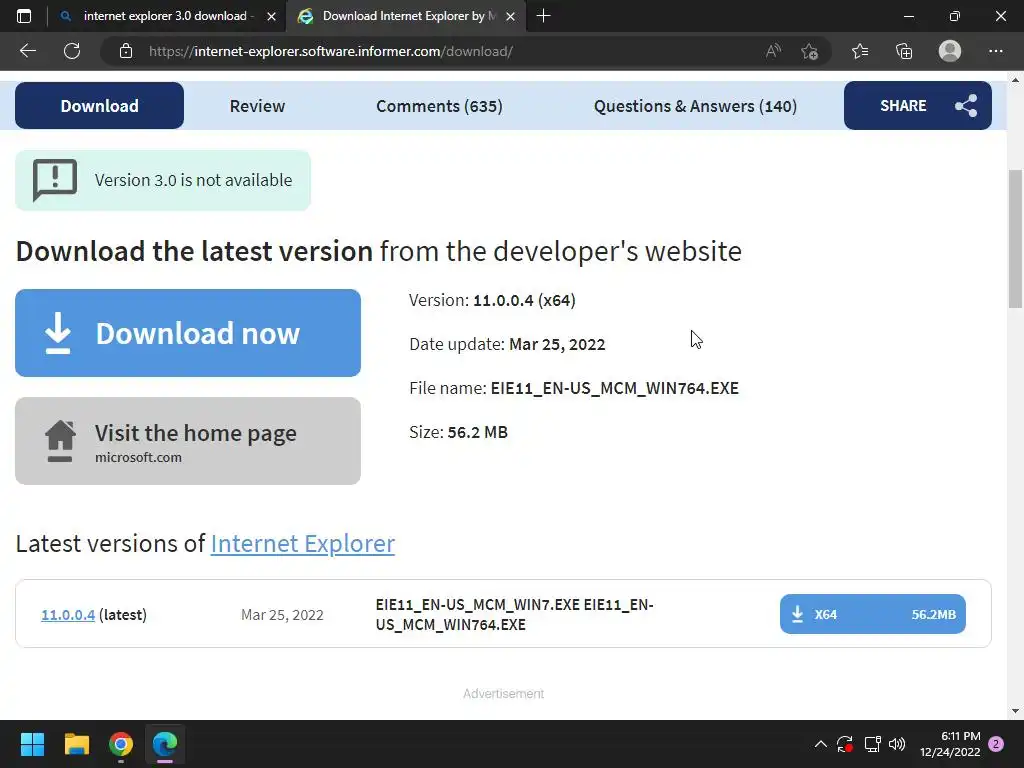Image resolution: width=1024 pixels, height=768 pixels.
Task: Show hidden system tray icons chevron
Action: point(821,744)
